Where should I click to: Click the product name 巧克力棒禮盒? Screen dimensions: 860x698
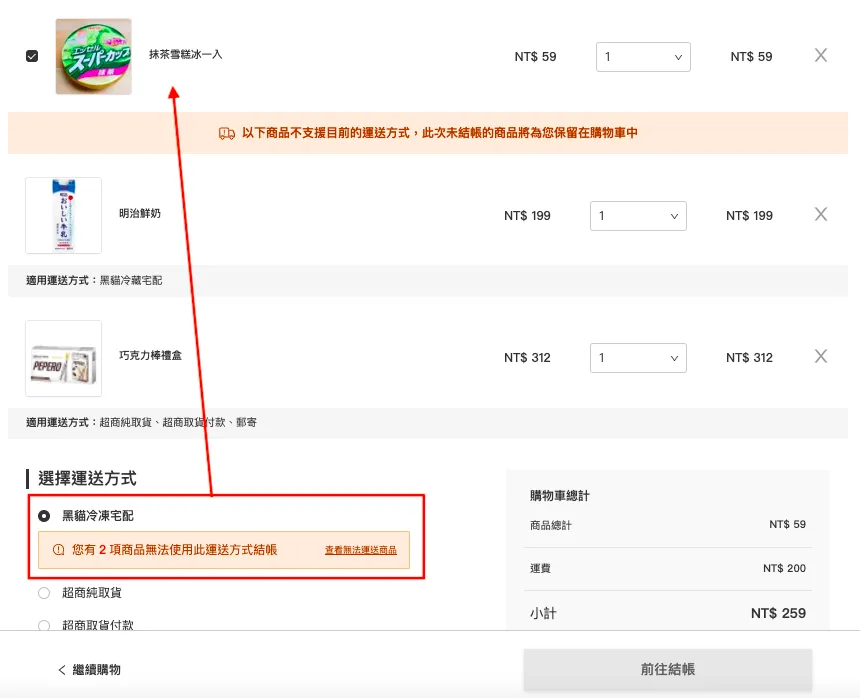[x=150, y=355]
